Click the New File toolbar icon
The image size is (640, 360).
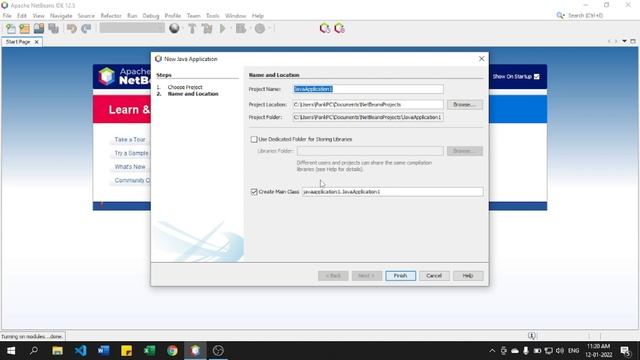(x=11, y=29)
